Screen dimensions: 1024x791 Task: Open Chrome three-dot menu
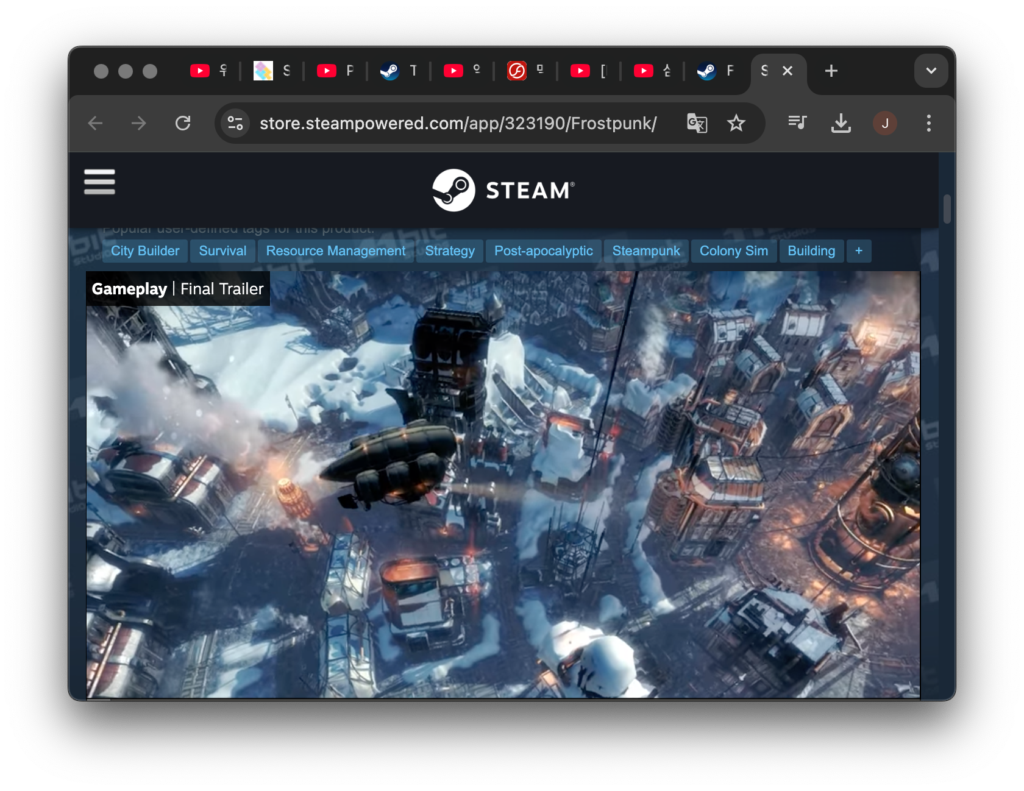click(x=928, y=123)
